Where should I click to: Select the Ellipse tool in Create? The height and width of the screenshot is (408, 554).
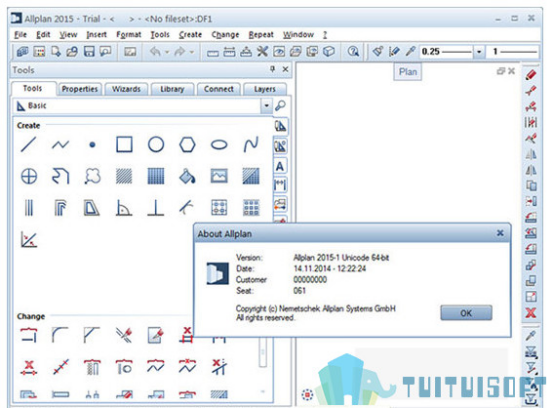point(219,144)
